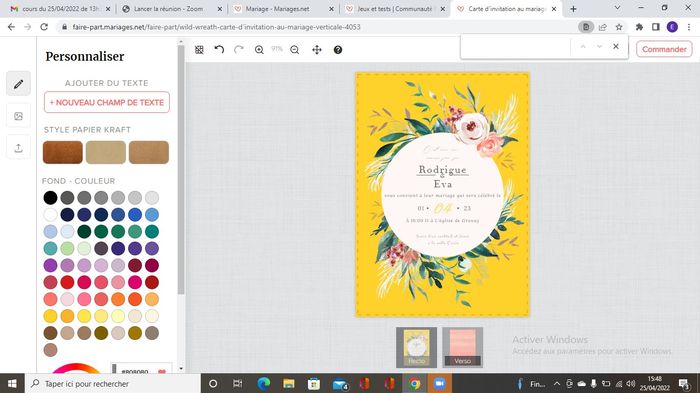Toggle the grid selection icon in editor toolbar
Screen dimensions: 700x393
[200, 50]
